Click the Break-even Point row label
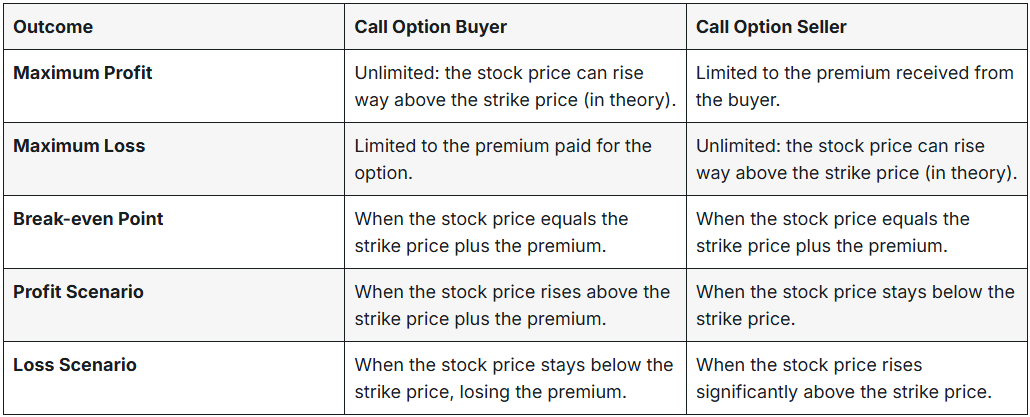 tap(88, 219)
